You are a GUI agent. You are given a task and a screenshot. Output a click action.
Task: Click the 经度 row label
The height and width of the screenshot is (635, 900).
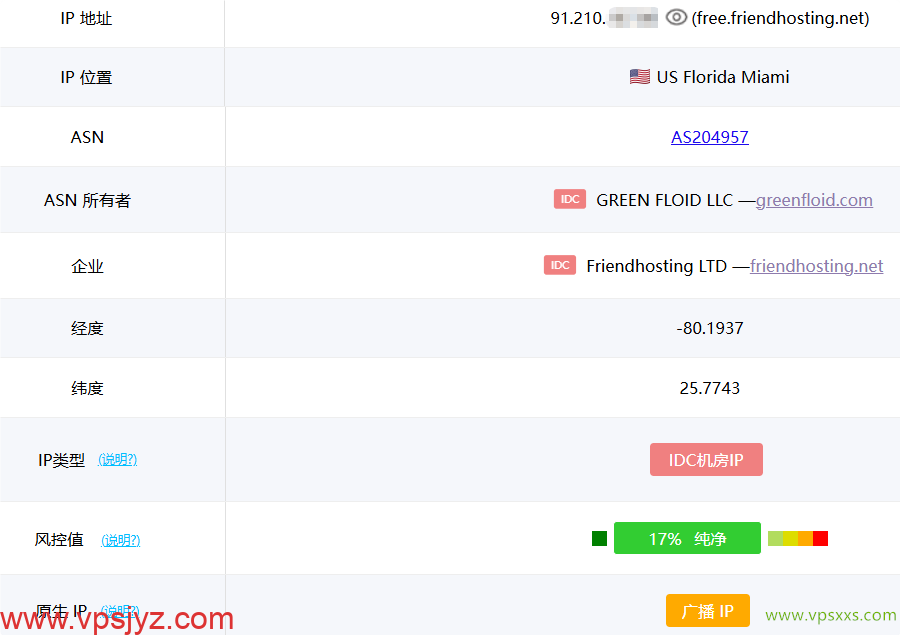click(x=87, y=328)
